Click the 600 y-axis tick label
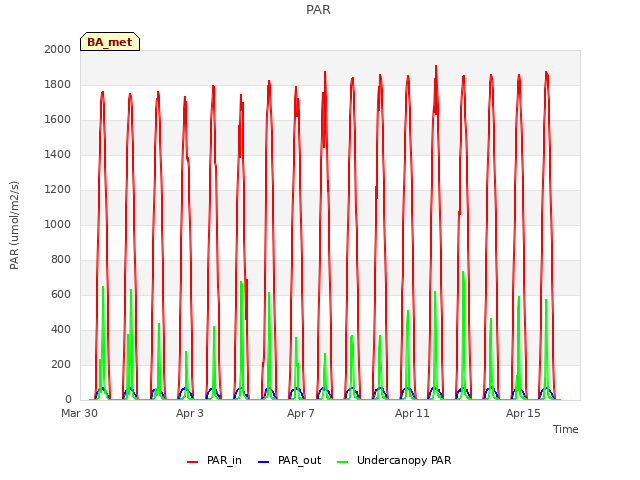The width and height of the screenshot is (640, 480). pyautogui.click(x=61, y=294)
